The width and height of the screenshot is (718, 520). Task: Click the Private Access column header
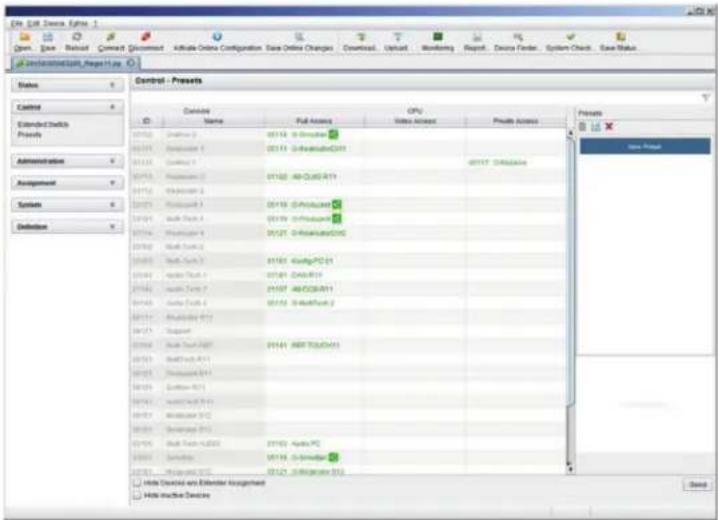(x=516, y=121)
